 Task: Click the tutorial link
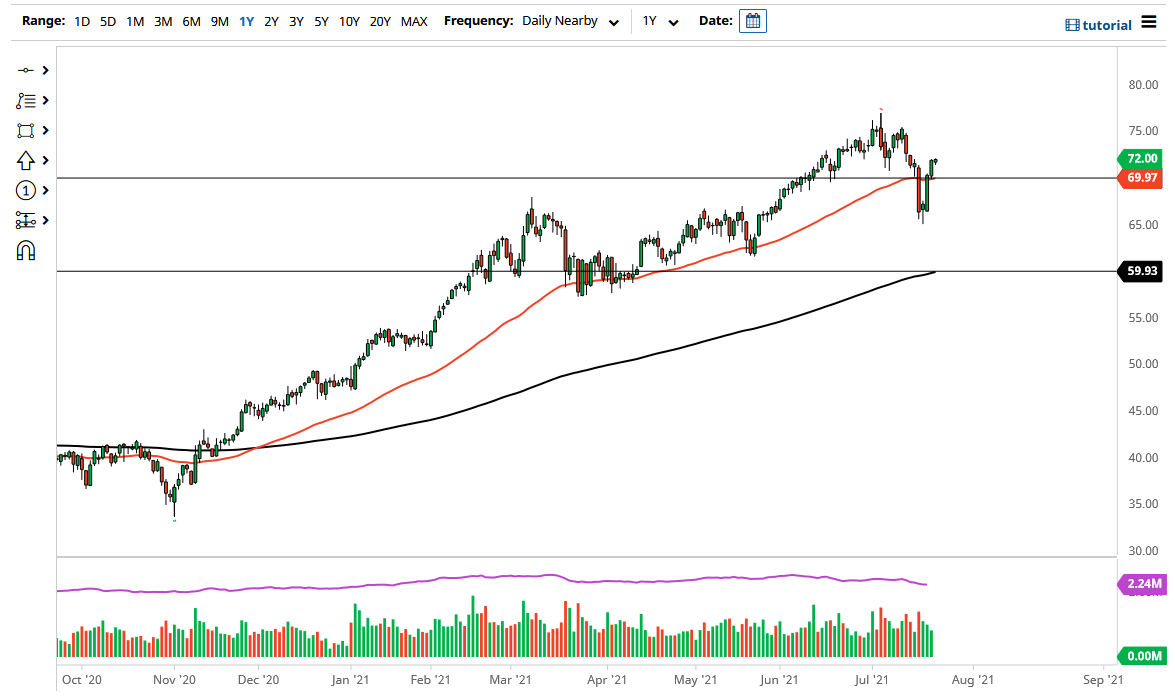(1105, 24)
